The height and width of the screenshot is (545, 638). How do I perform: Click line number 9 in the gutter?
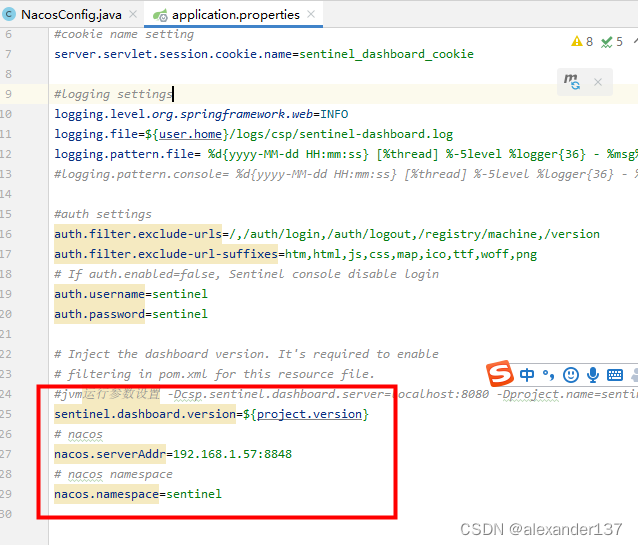tap(9, 94)
